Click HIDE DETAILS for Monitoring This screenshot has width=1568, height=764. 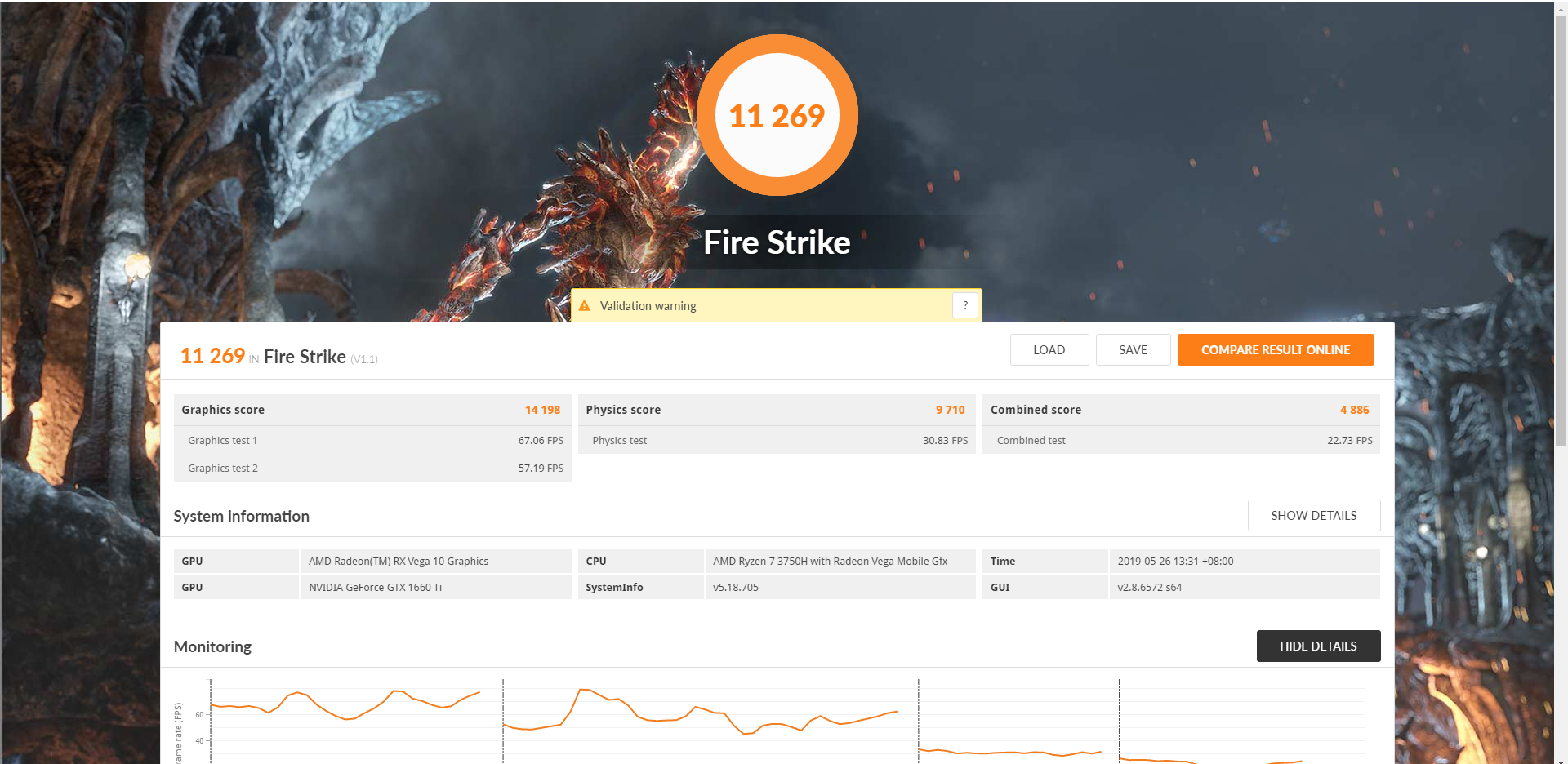click(1318, 646)
